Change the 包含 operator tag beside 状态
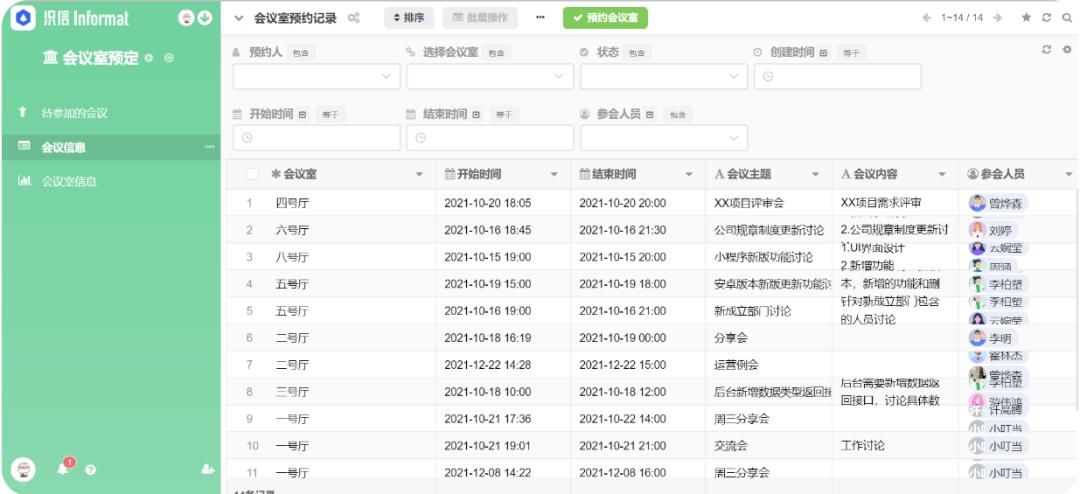Image resolution: width=1080 pixels, height=494 pixels. pyautogui.click(x=637, y=52)
